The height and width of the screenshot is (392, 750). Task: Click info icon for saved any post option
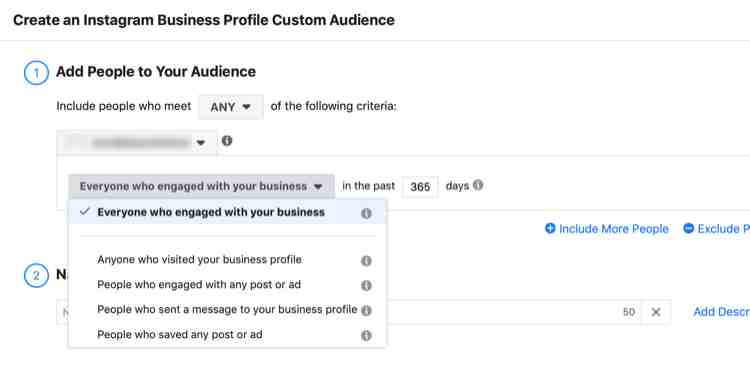click(366, 335)
